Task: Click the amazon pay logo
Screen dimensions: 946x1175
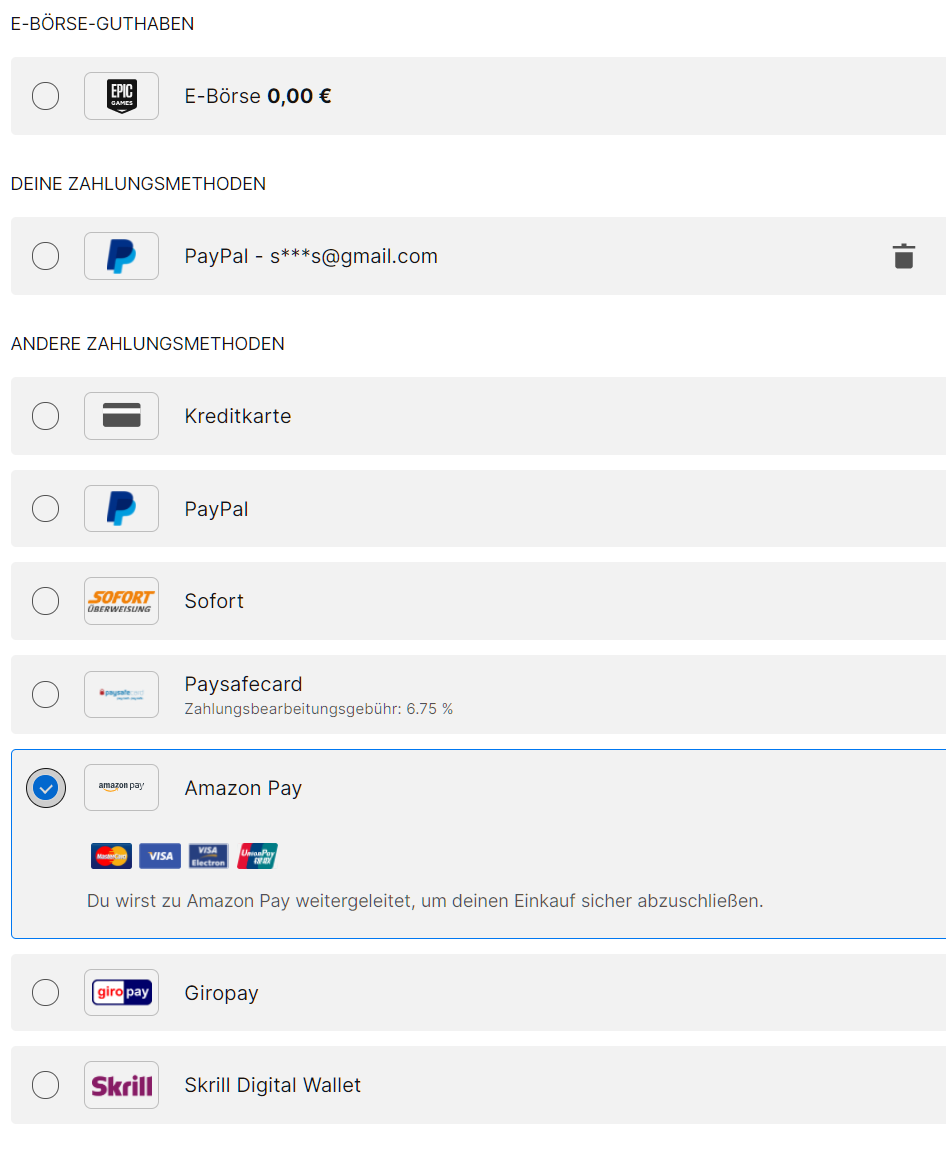Action: pos(121,788)
